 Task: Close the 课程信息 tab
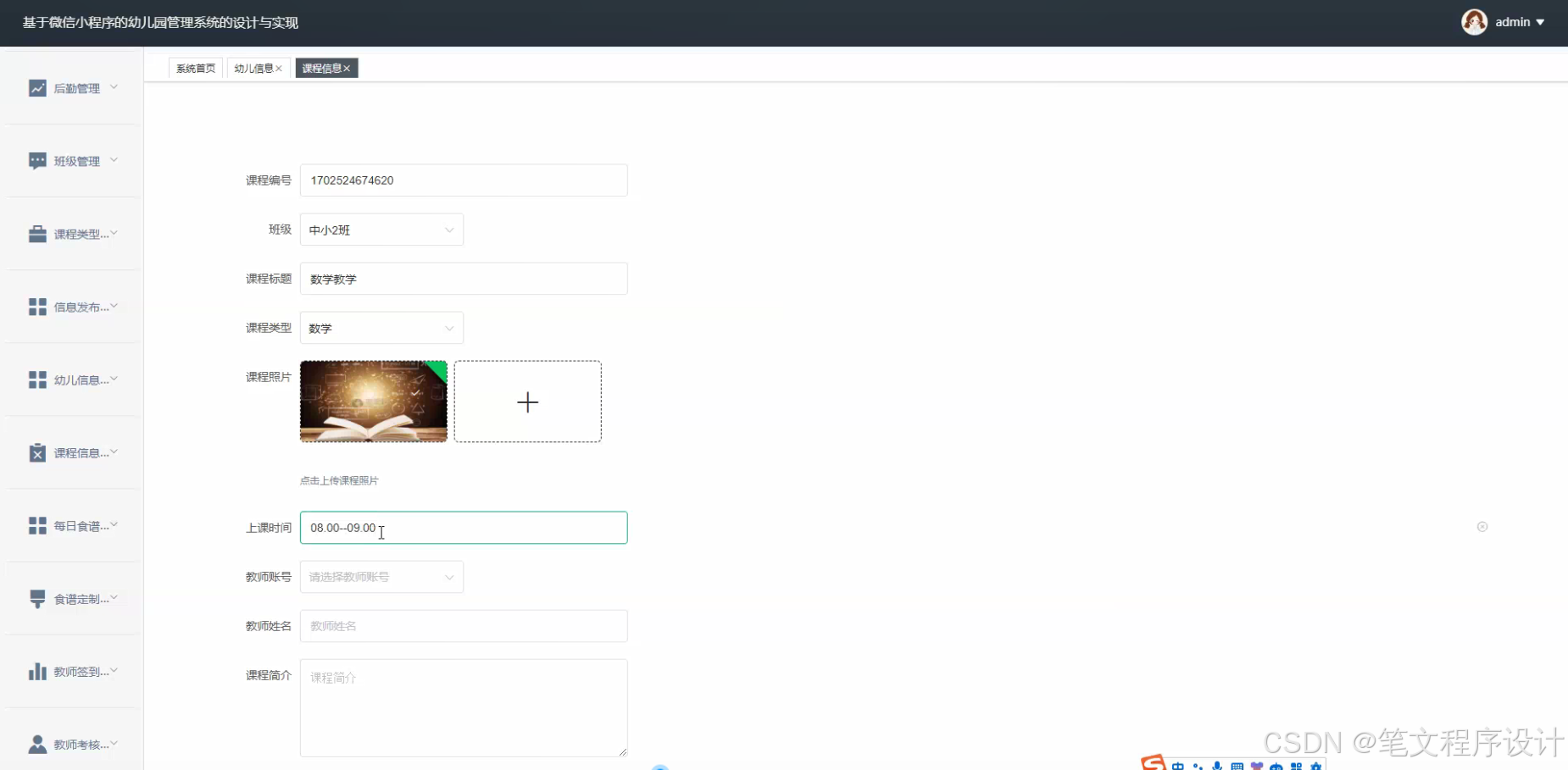347,69
